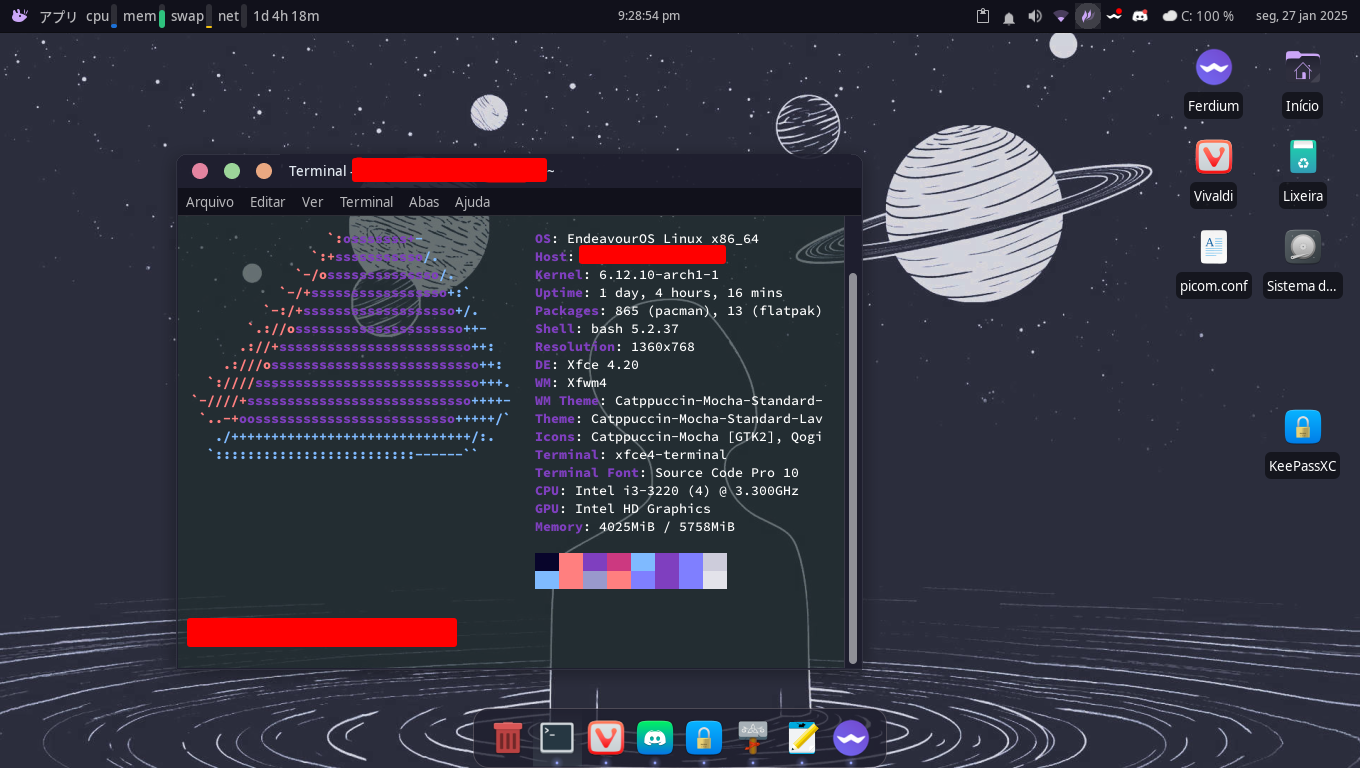The image size is (1360, 768).
Task: Click the highlighted purple flame tray icon
Action: (x=1088, y=16)
